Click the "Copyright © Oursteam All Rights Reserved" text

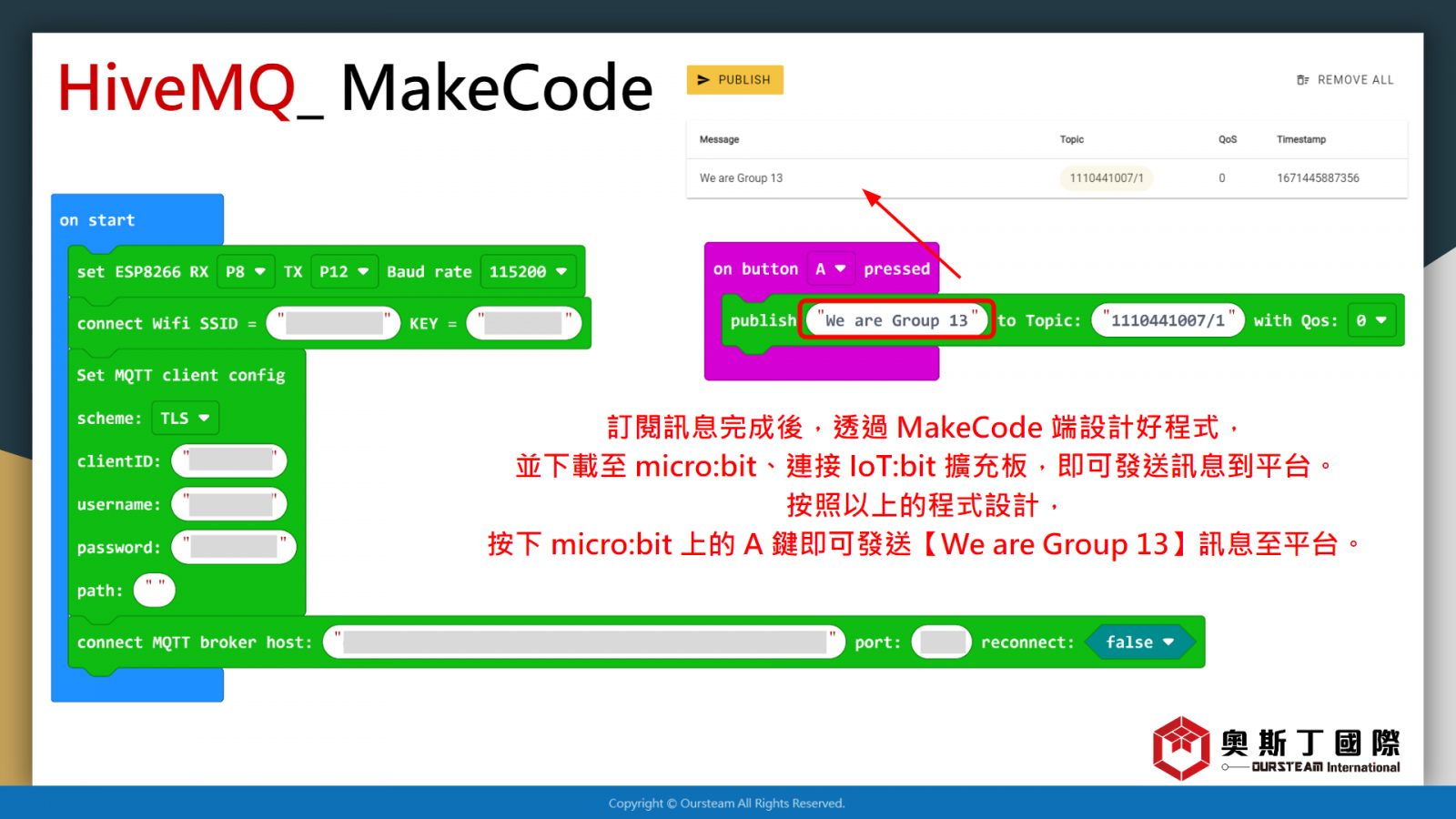(726, 804)
